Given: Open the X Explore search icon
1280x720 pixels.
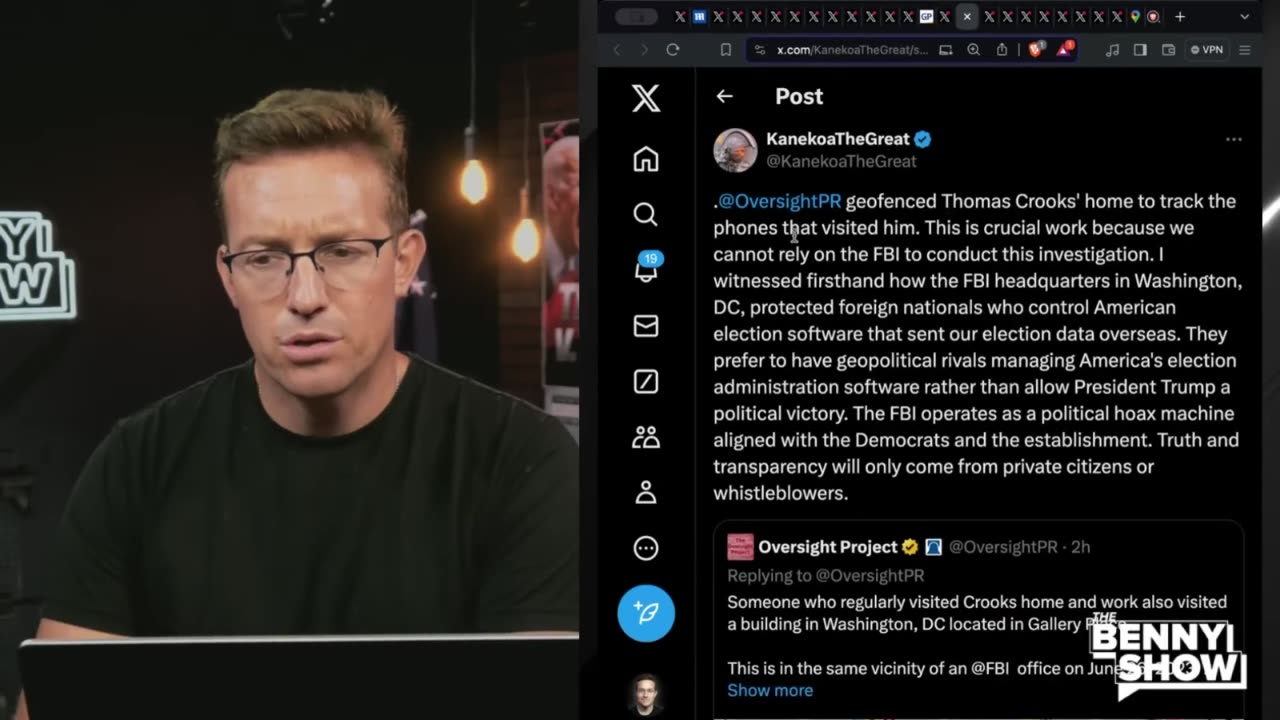Looking at the screenshot, I should (646, 214).
